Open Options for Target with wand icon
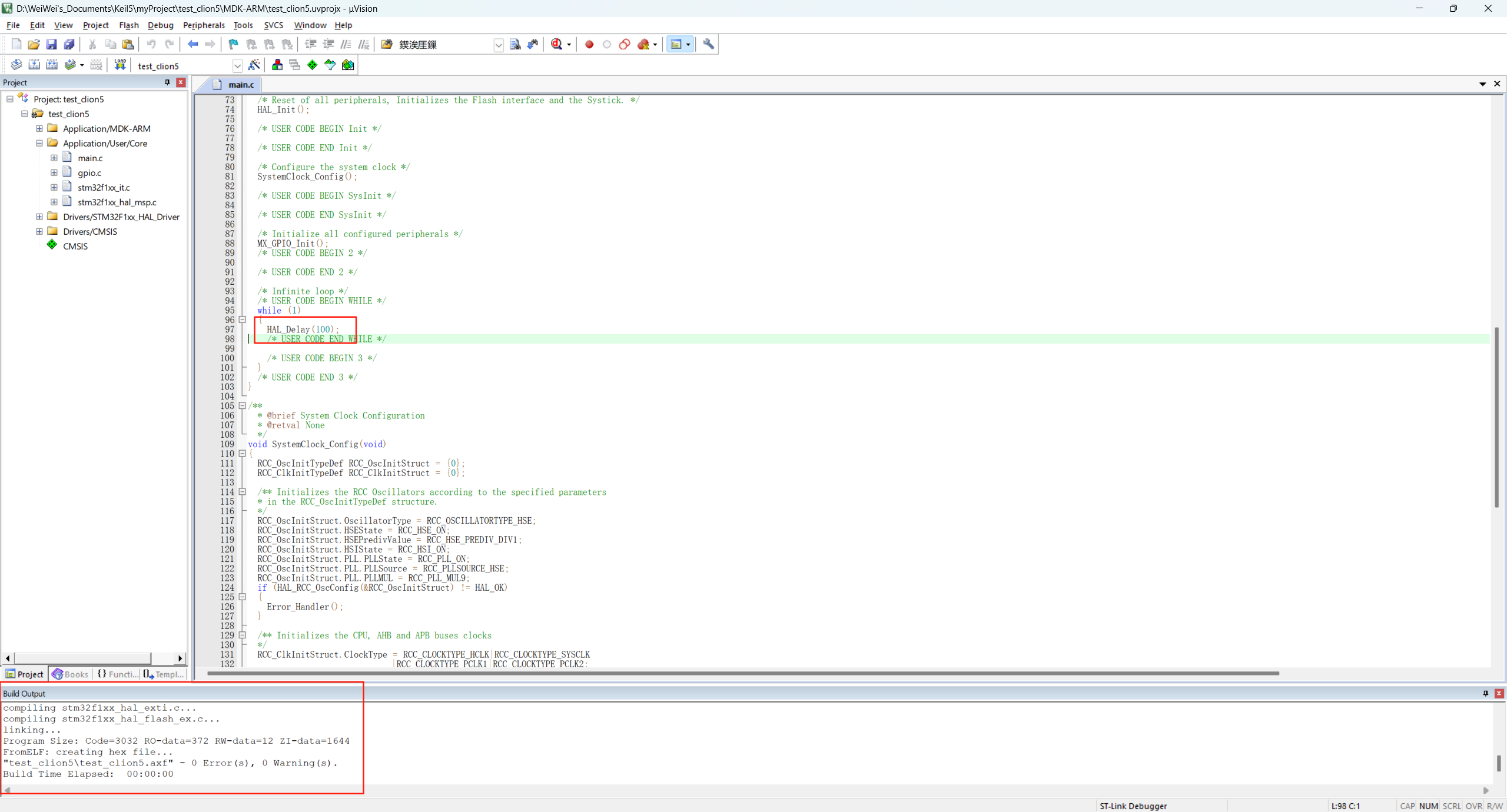Image resolution: width=1507 pixels, height=812 pixels. click(255, 65)
